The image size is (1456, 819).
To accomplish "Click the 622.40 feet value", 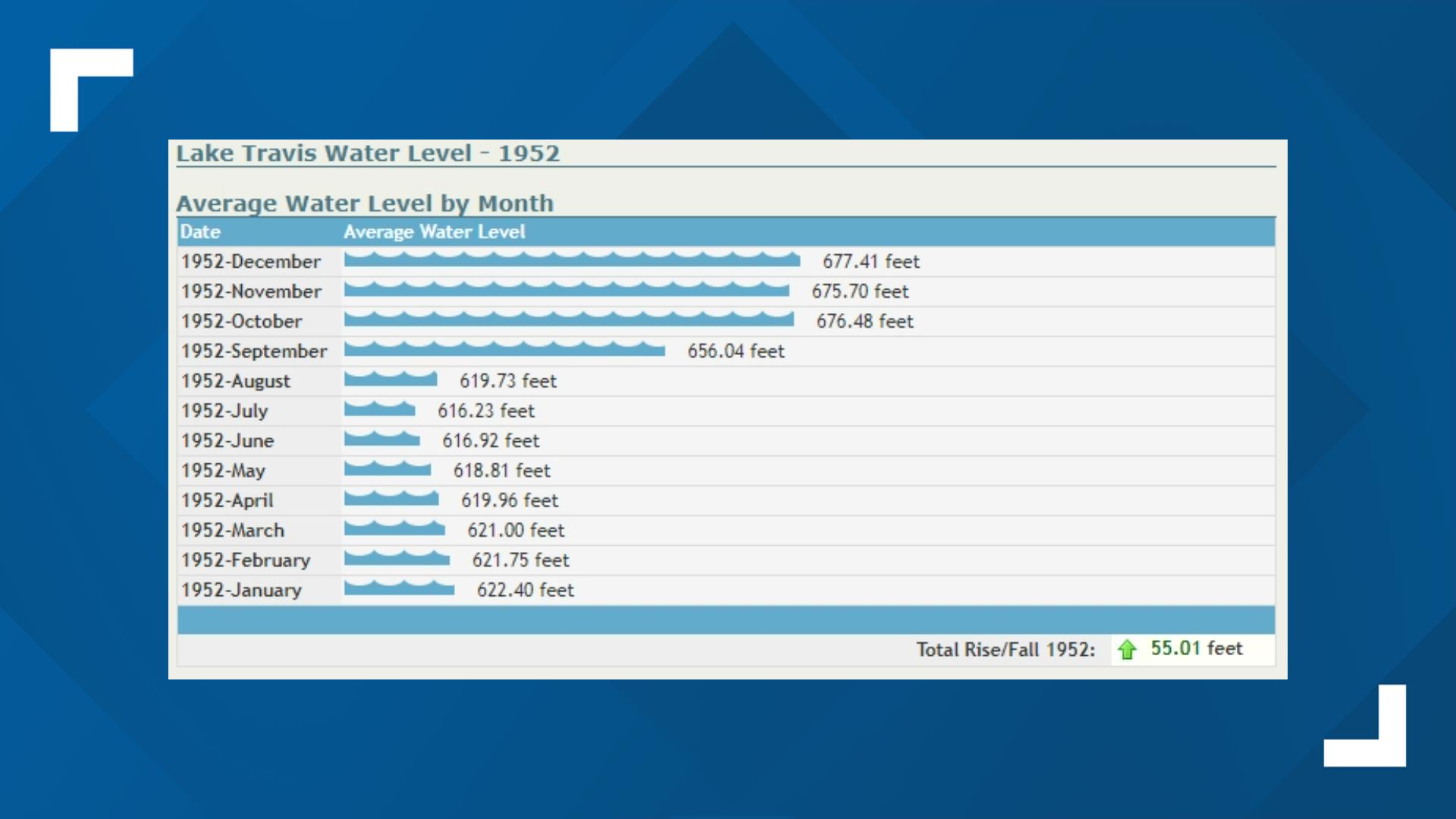I will pyautogui.click(x=525, y=590).
